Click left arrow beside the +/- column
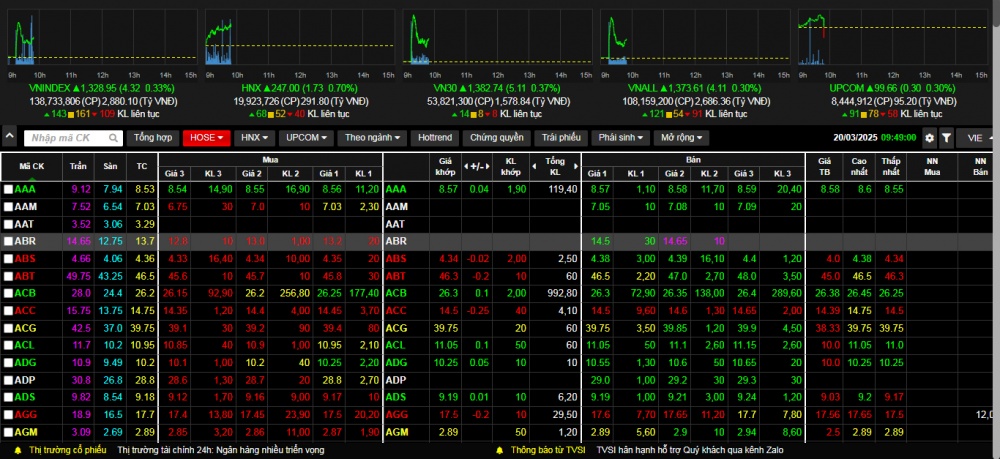This screenshot has height=459, width=1000. tap(467, 165)
